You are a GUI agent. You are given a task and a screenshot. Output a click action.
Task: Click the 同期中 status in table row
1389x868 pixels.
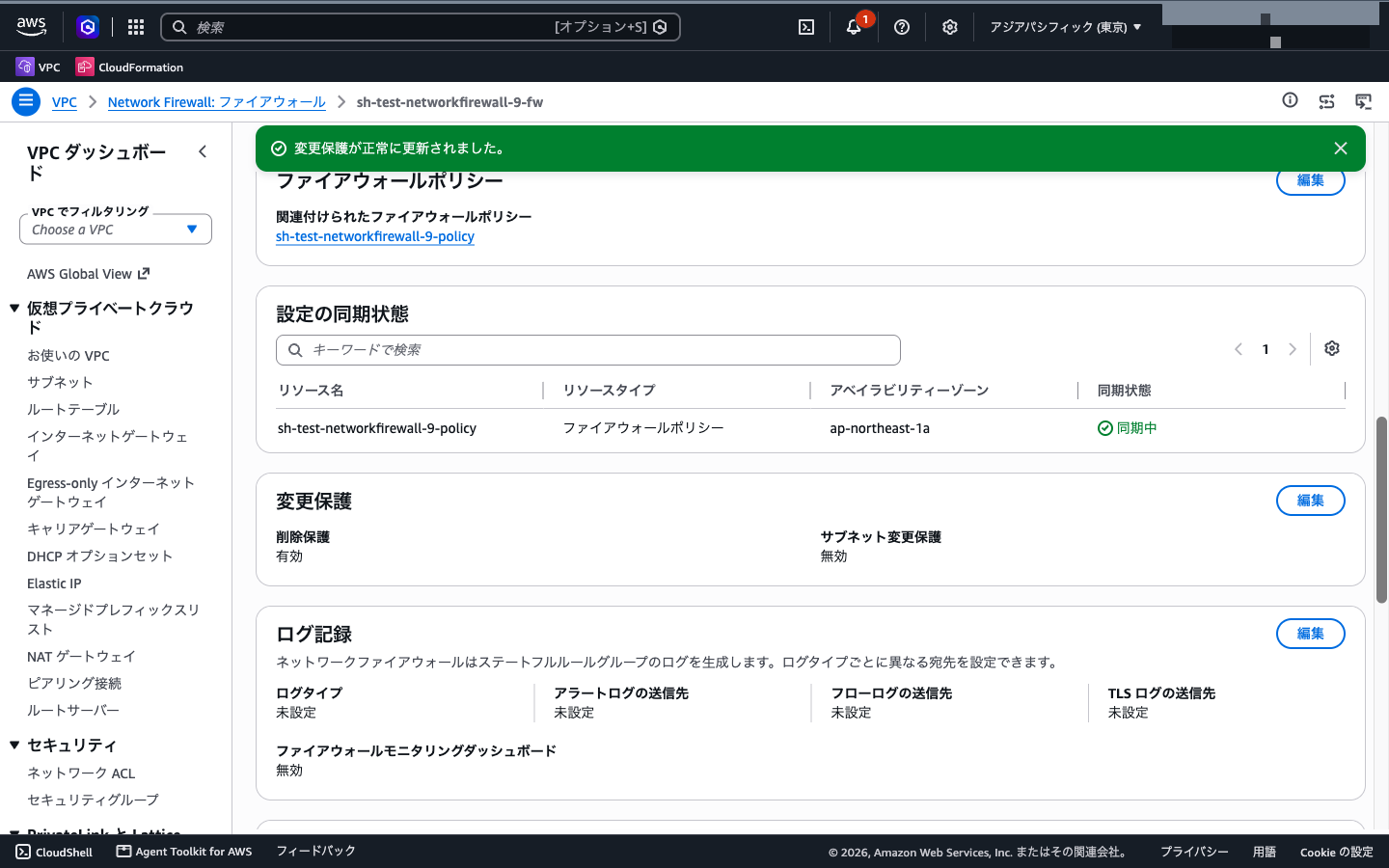pos(1128,428)
